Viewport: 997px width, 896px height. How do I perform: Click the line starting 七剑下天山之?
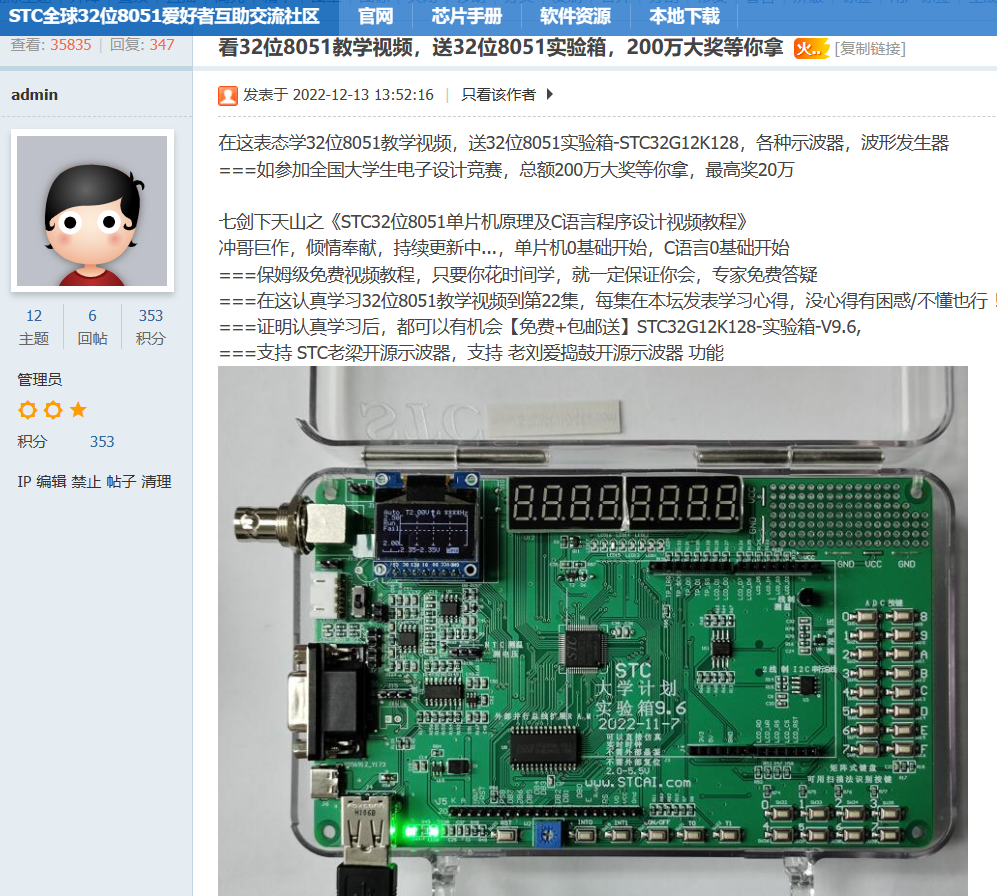(x=483, y=222)
